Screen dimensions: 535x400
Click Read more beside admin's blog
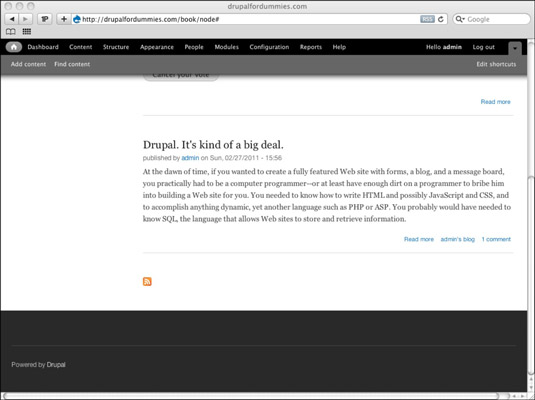click(x=419, y=239)
